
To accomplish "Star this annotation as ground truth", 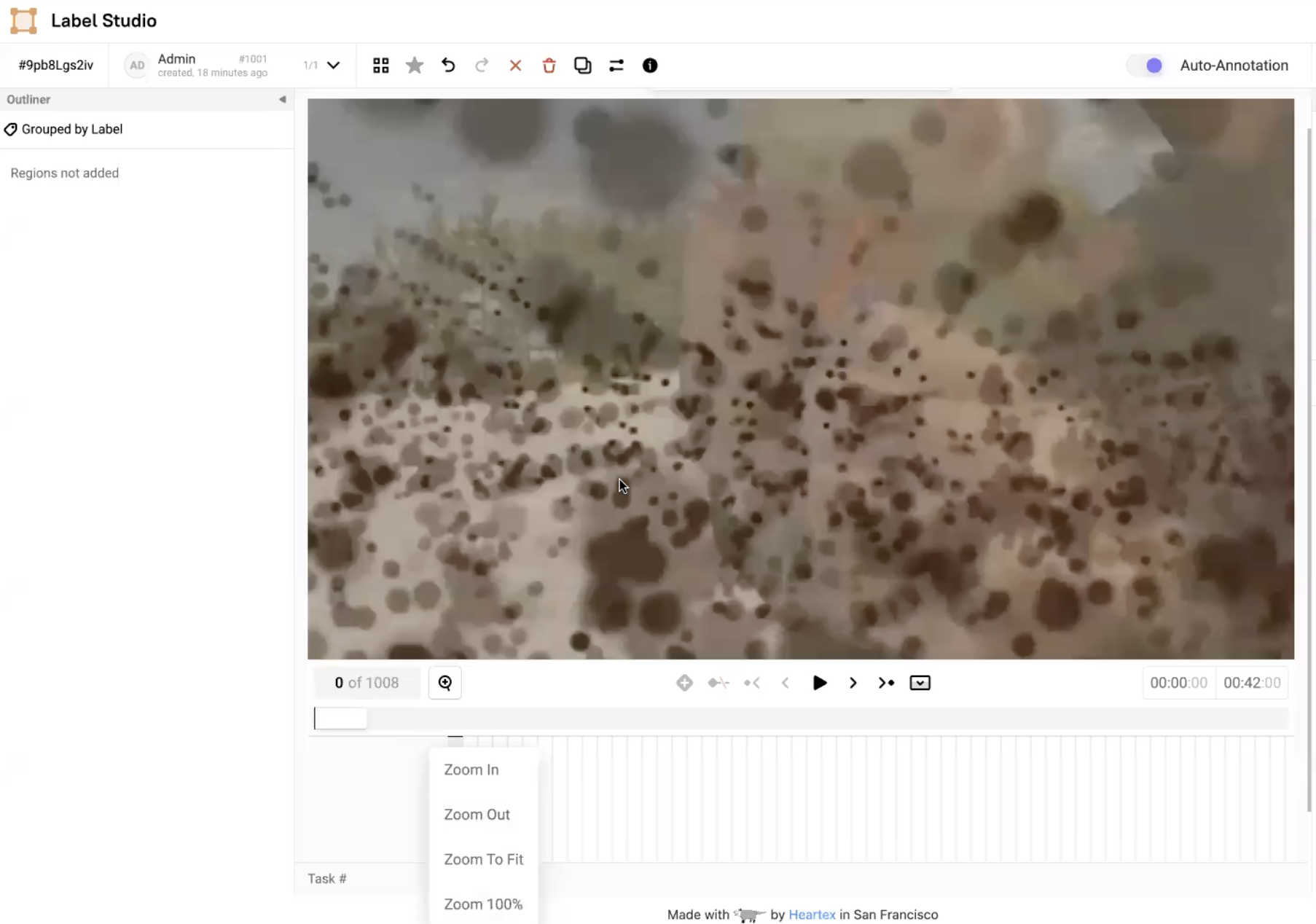I will point(415,66).
